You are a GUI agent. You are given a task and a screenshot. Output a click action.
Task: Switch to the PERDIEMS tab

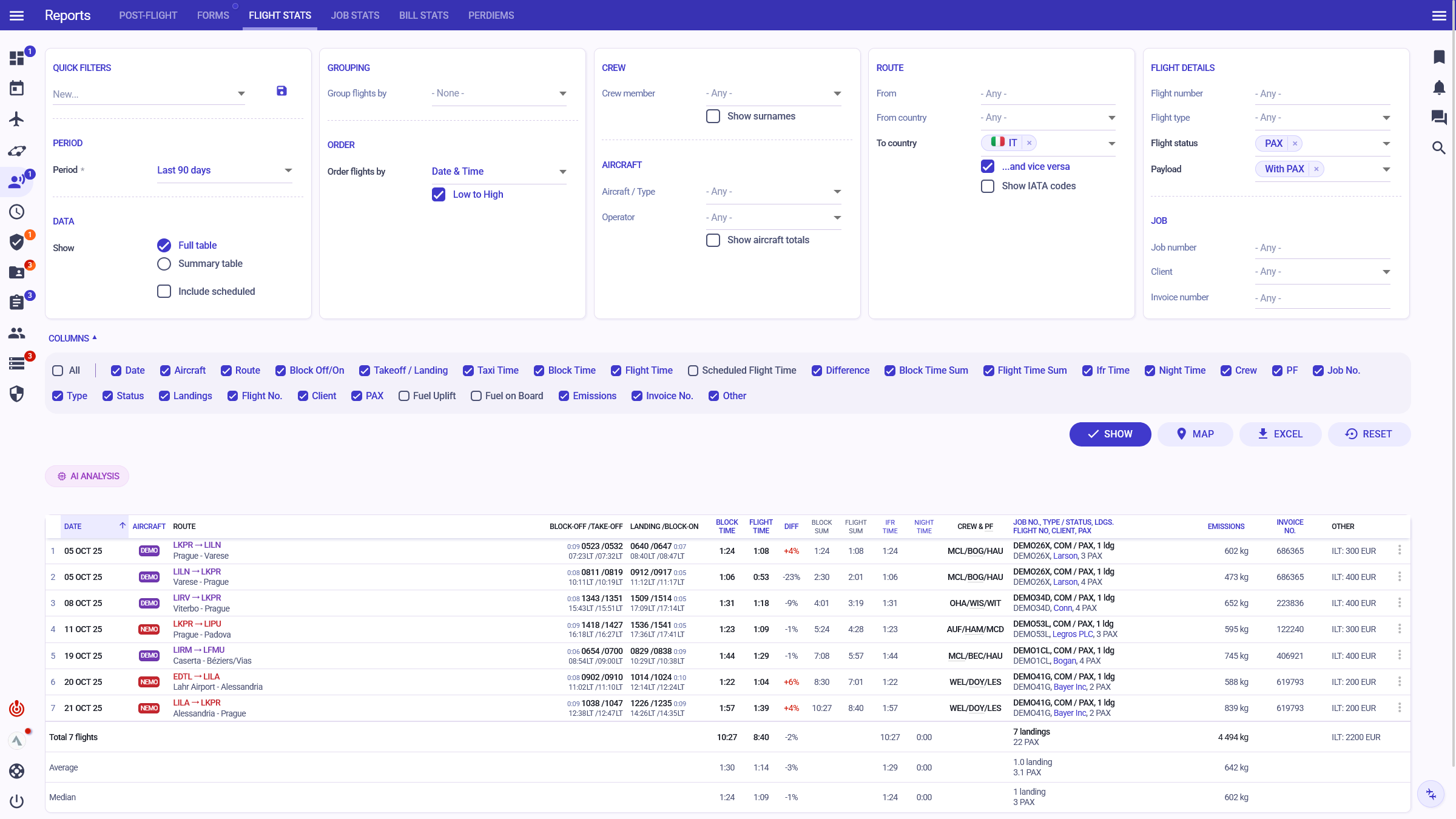(x=491, y=15)
